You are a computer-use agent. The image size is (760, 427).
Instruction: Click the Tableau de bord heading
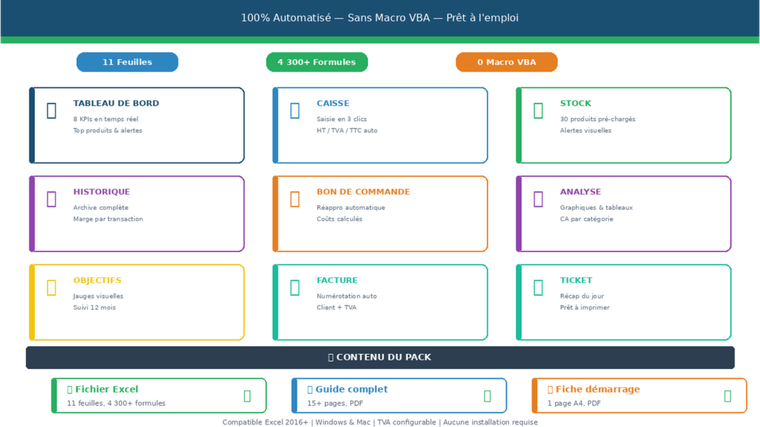click(116, 103)
